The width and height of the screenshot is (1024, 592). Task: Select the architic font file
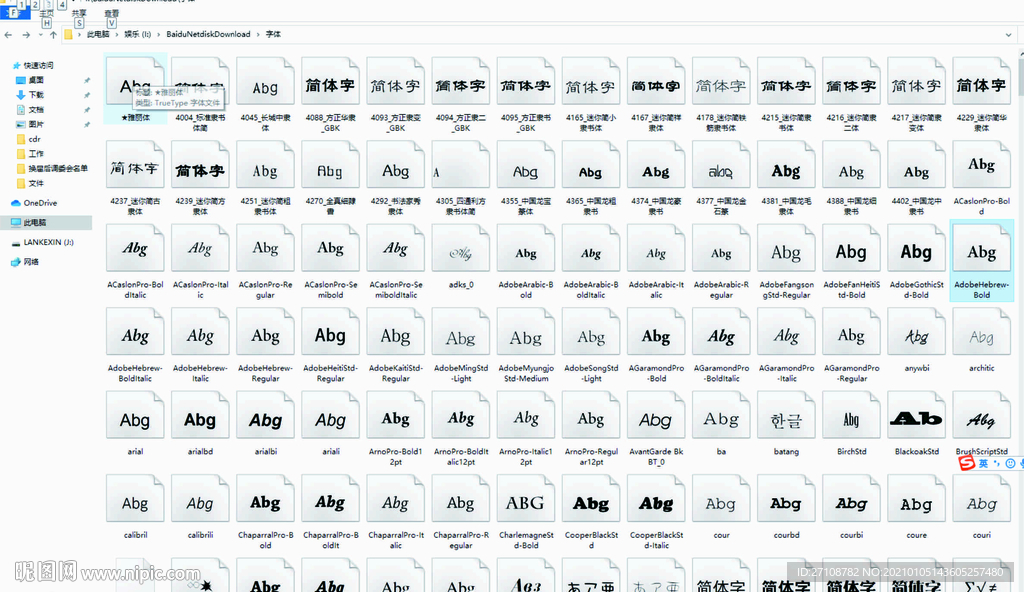[982, 338]
